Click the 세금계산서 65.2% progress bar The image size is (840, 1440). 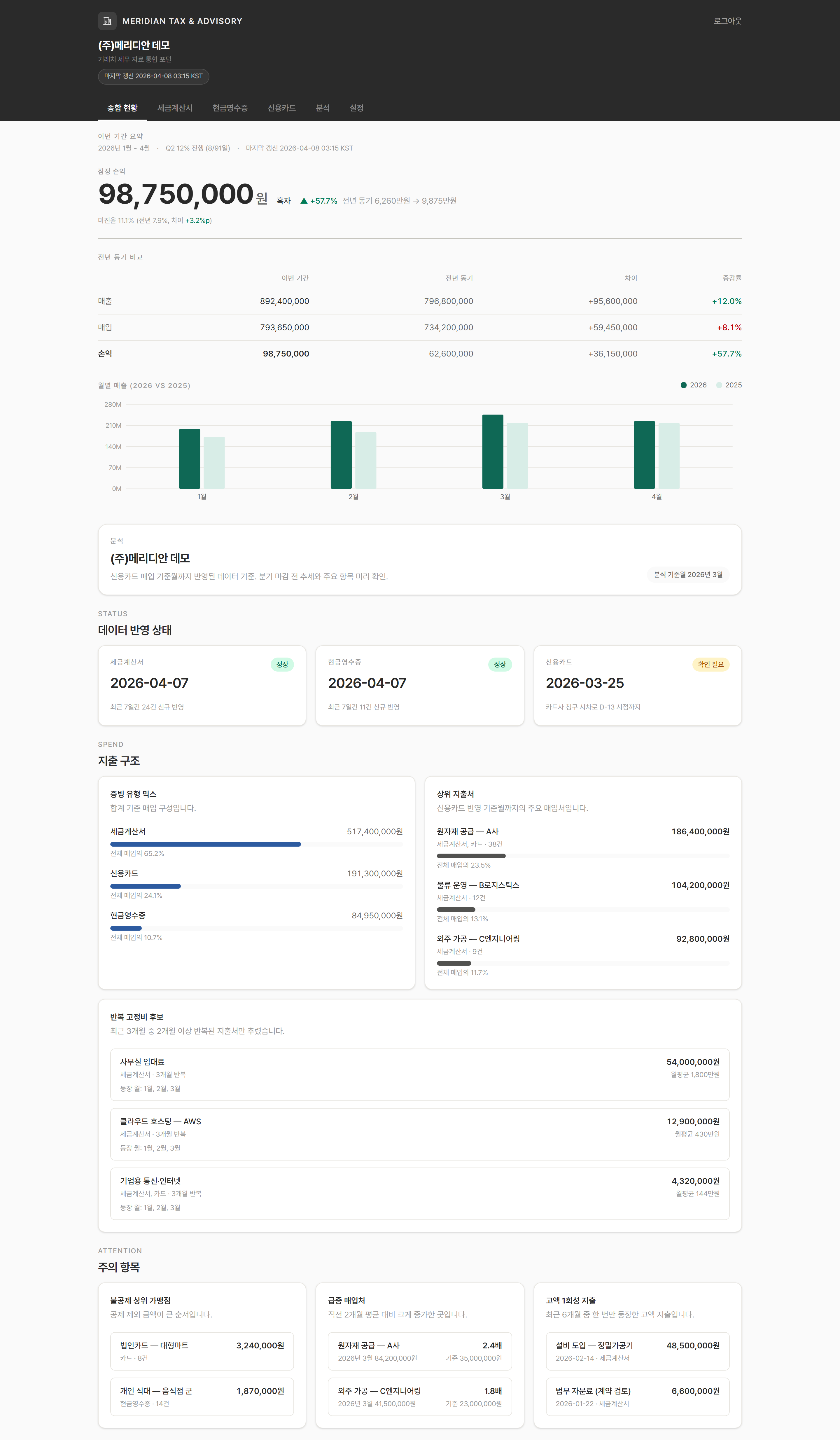(206, 844)
